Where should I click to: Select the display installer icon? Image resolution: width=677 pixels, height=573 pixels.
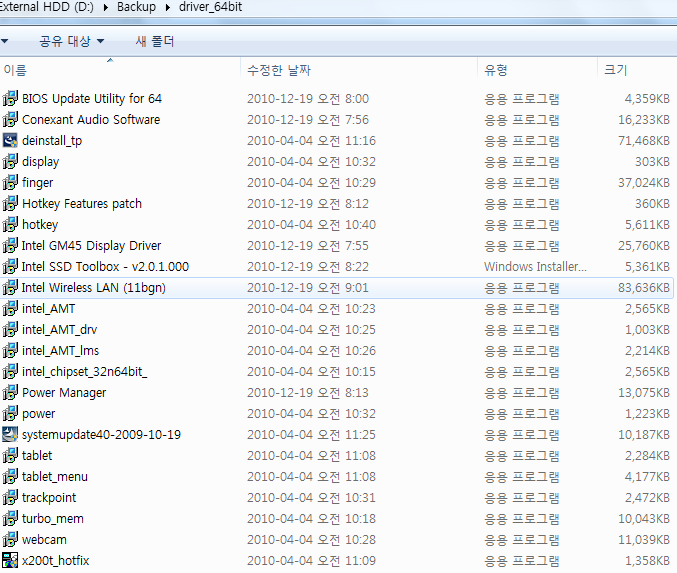point(10,161)
